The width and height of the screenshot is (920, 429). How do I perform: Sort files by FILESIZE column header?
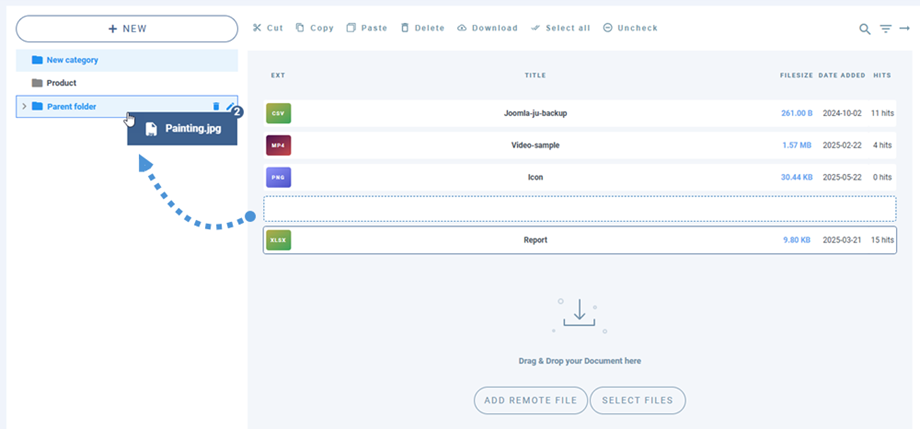[x=796, y=75]
